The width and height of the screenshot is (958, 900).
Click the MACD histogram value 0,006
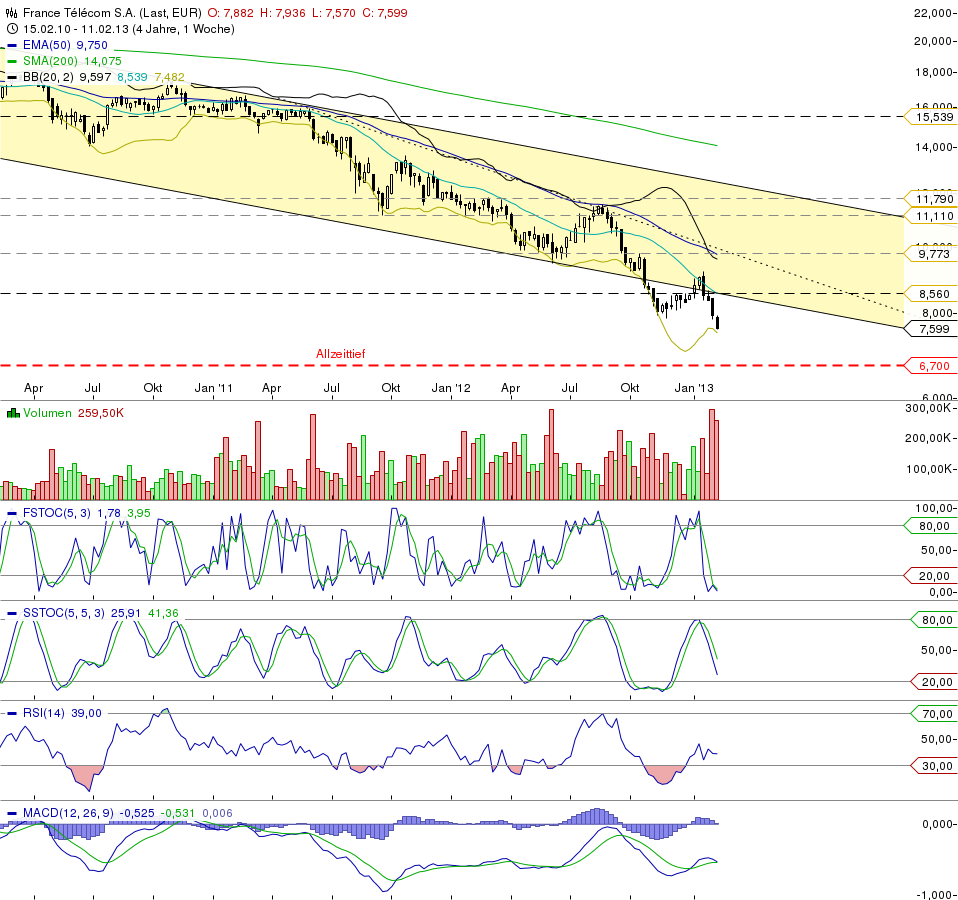[x=217, y=813]
